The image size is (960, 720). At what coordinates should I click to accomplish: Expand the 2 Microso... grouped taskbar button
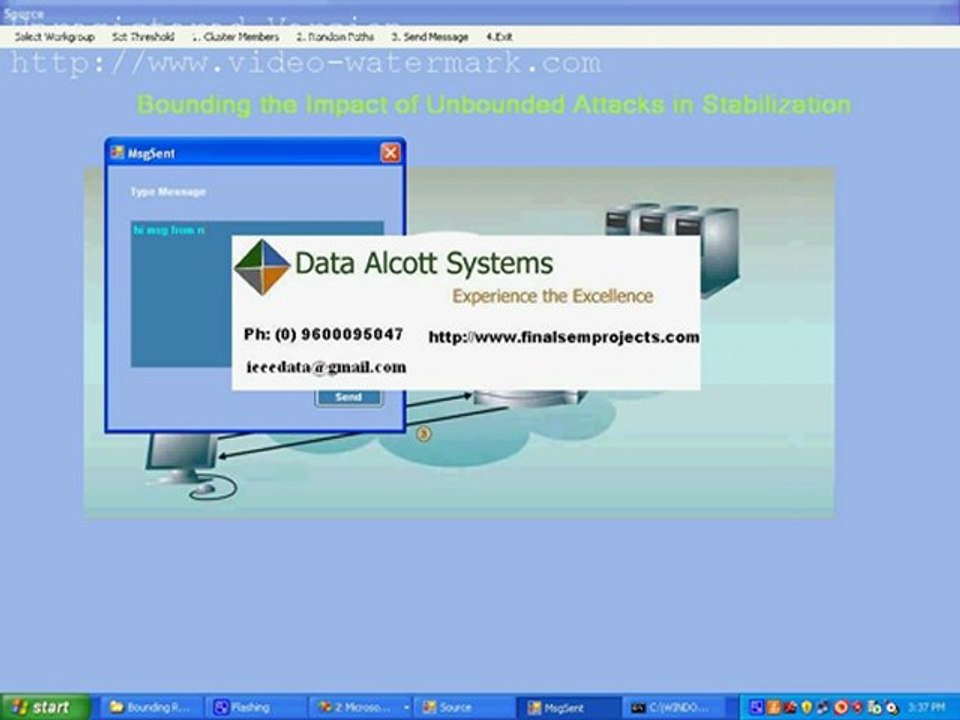360,707
